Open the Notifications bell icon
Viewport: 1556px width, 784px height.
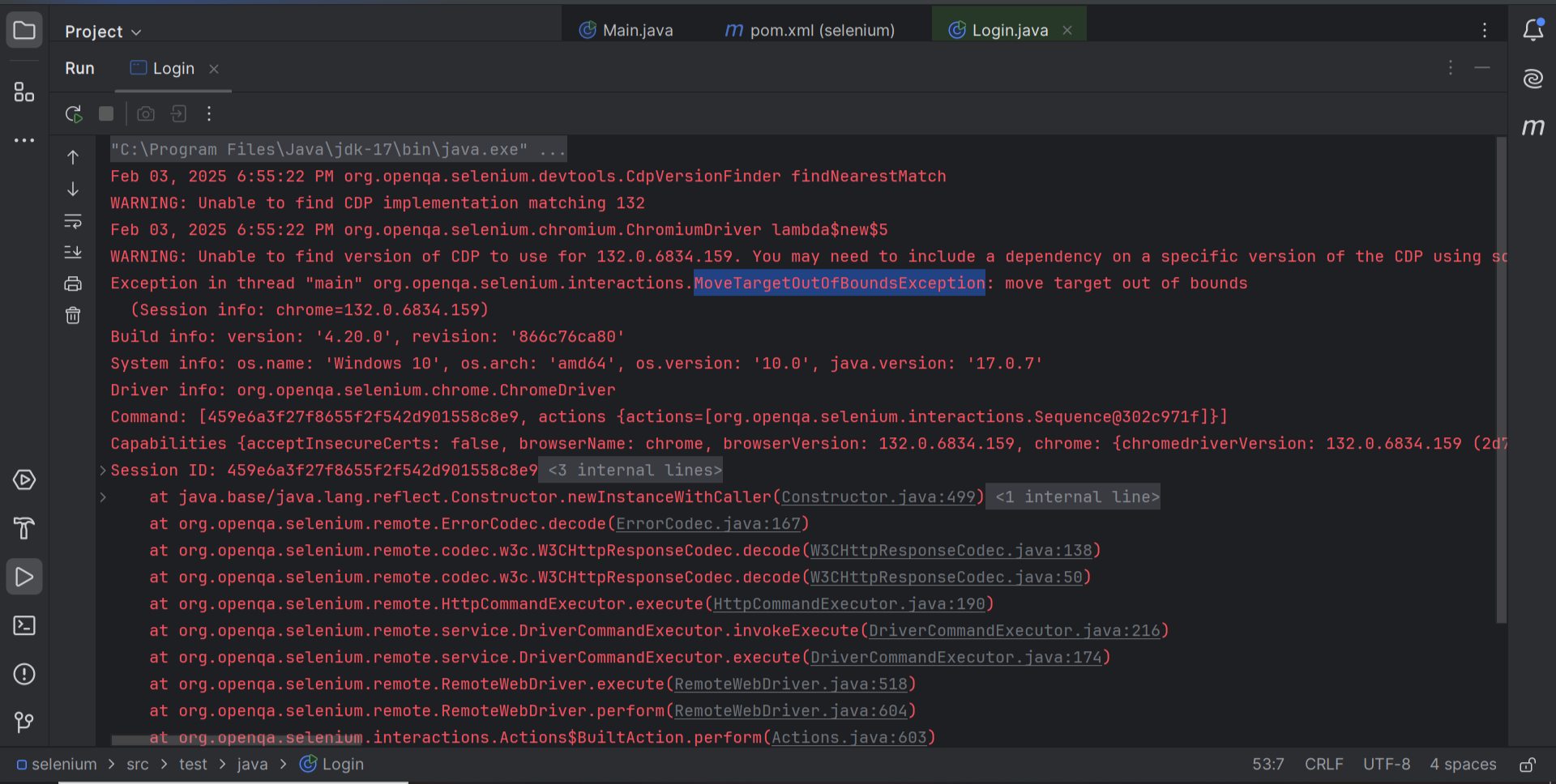click(x=1533, y=30)
